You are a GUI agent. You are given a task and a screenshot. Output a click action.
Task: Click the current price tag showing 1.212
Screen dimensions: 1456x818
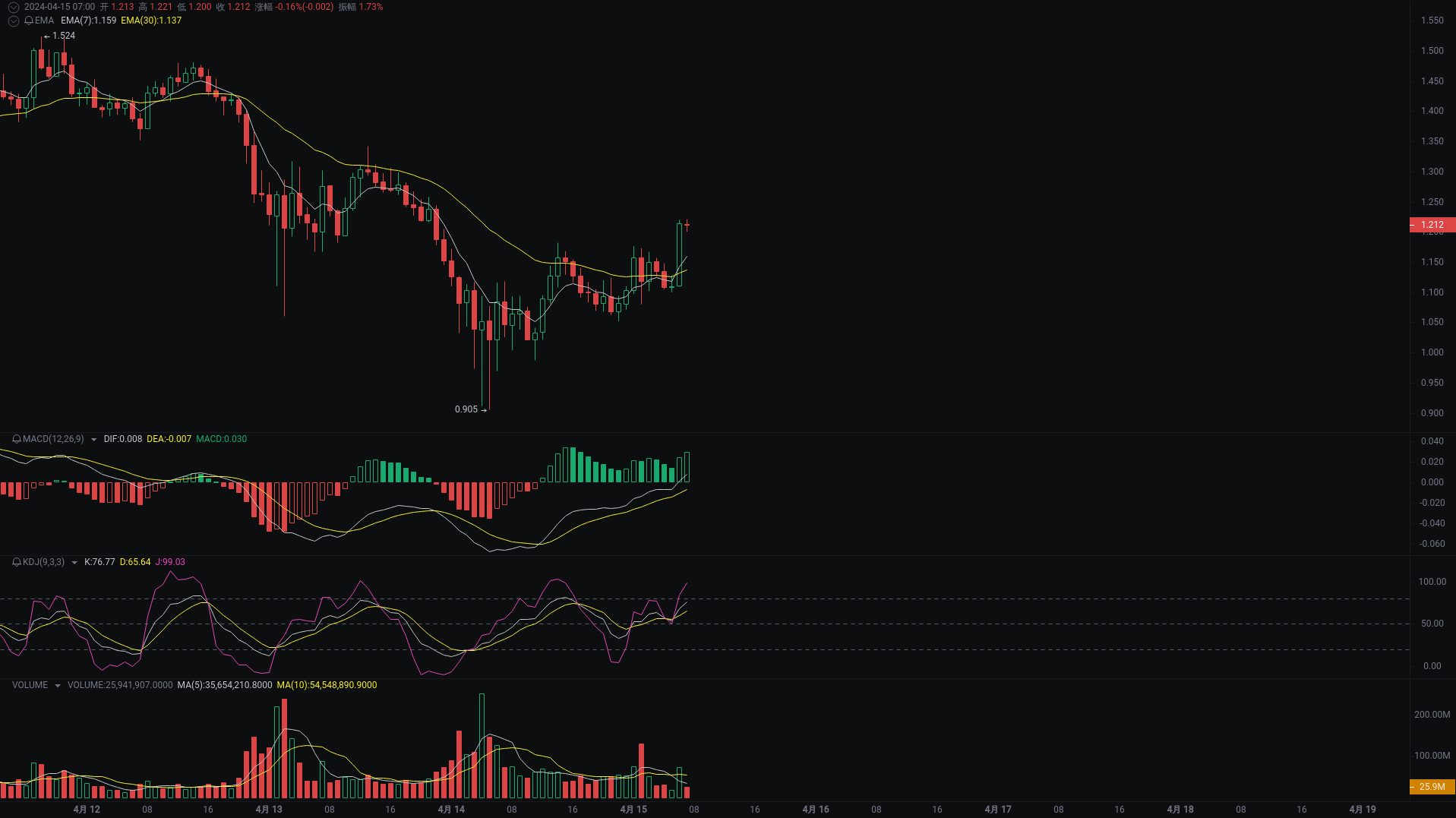(x=1431, y=225)
